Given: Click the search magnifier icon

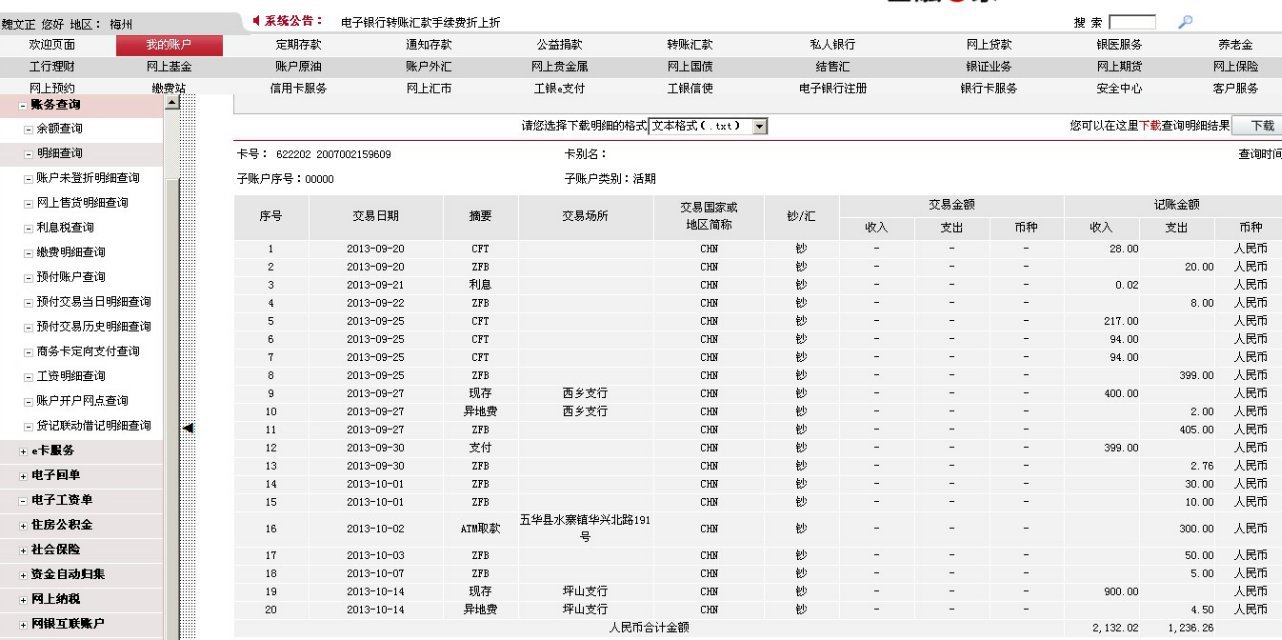Looking at the screenshot, I should pyautogui.click(x=1186, y=21).
